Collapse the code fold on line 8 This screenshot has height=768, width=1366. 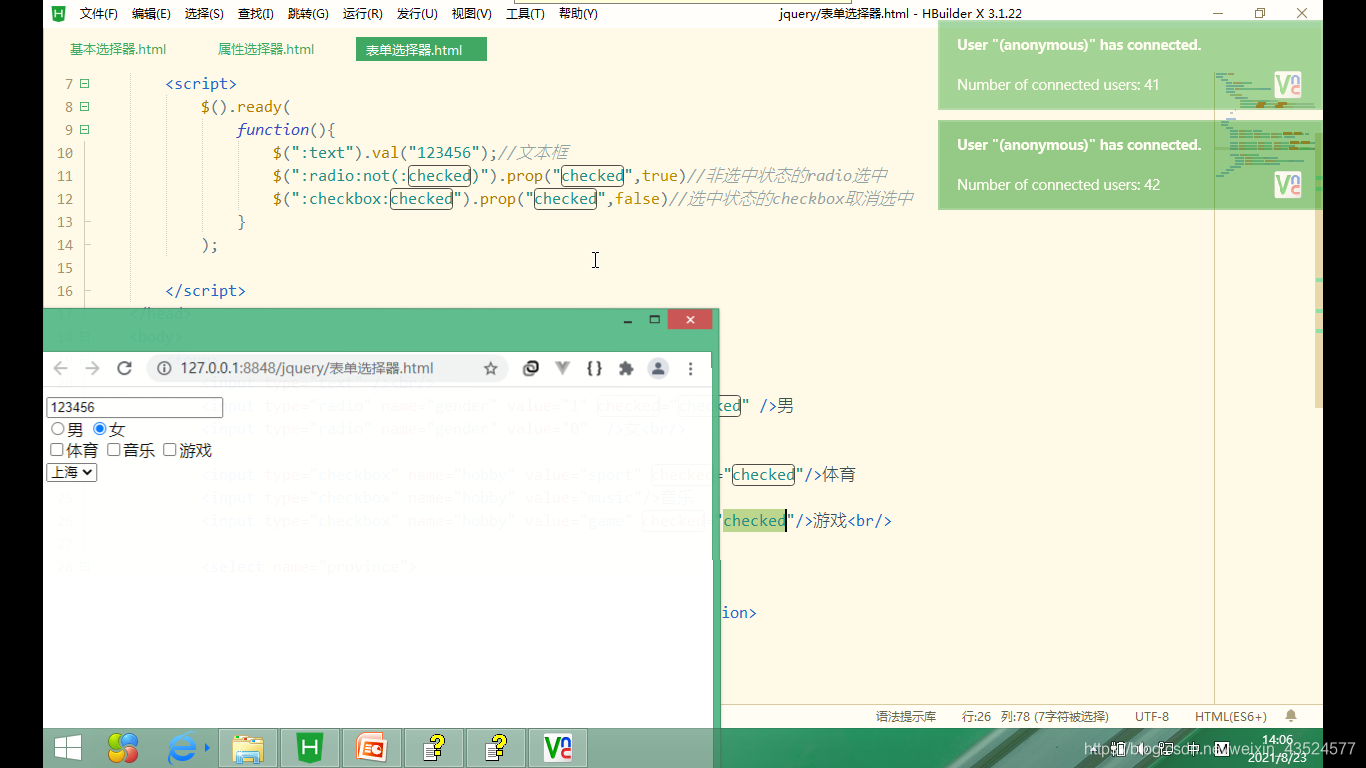pyautogui.click(x=85, y=107)
